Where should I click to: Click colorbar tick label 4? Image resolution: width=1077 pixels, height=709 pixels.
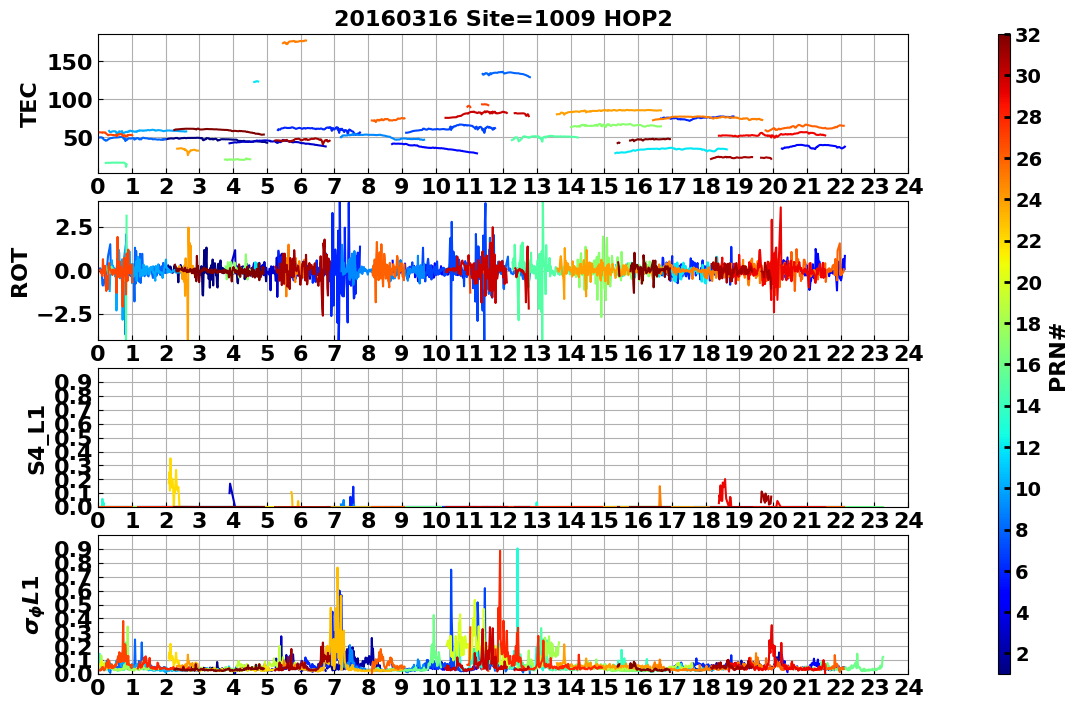1022,612
